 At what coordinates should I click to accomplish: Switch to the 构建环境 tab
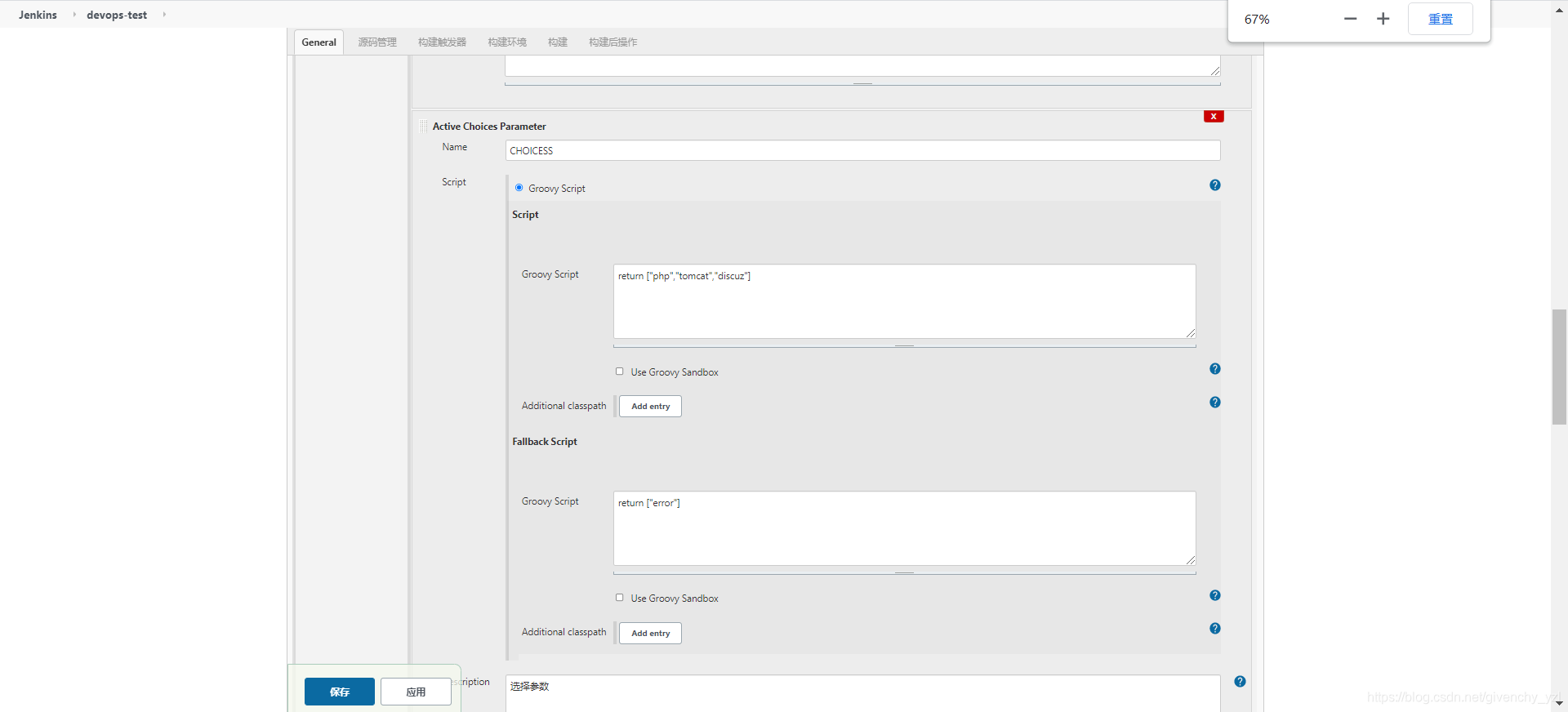(x=507, y=42)
